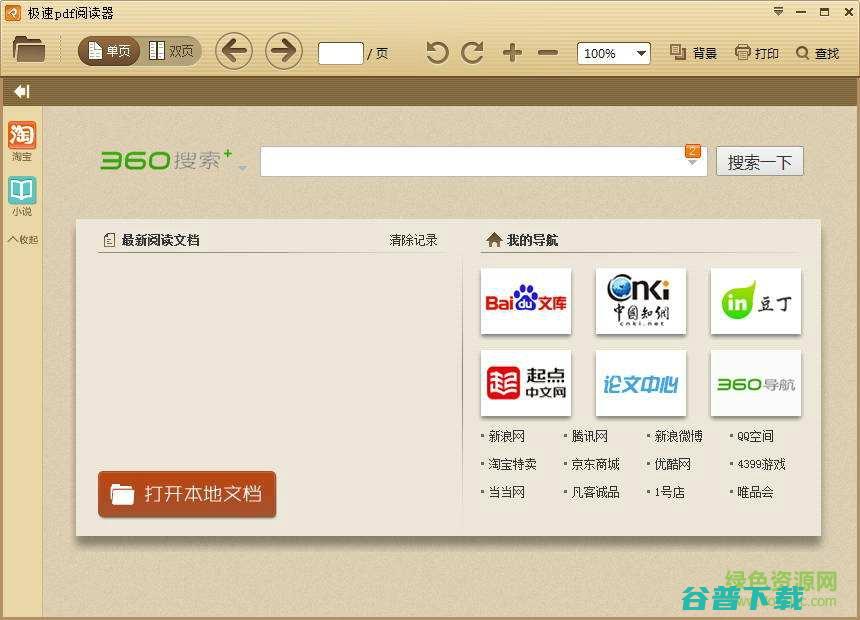860x620 pixels.
Task: Click 打开本地文档 open local document button
Action: pyautogui.click(x=187, y=494)
